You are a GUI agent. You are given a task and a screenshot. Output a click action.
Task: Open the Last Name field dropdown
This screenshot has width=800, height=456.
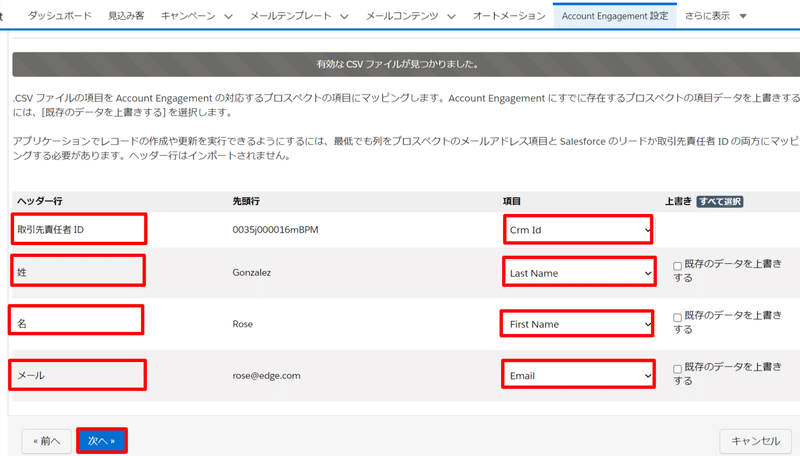coord(579,273)
